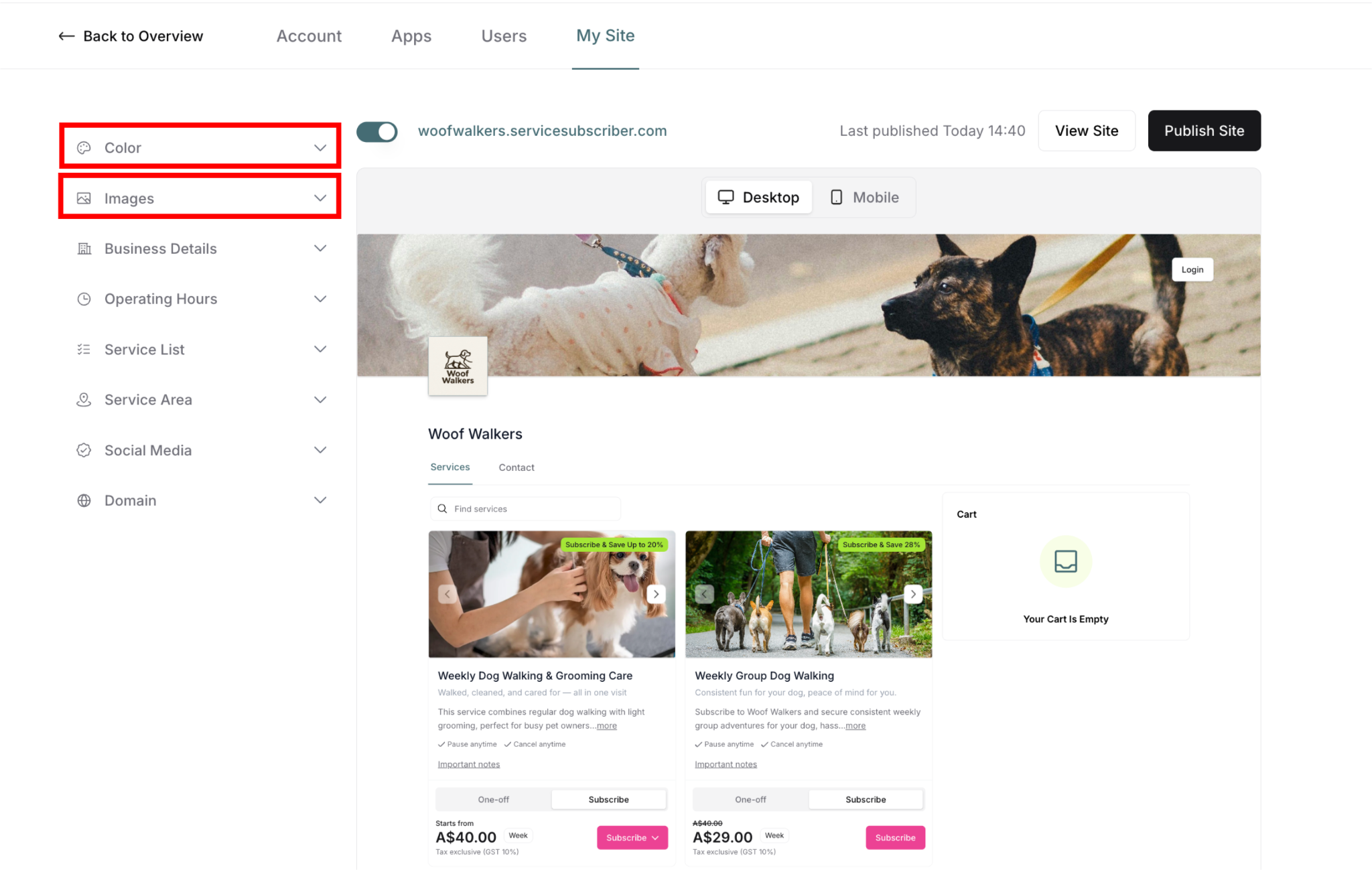Click the Find services search field
Screen dimensions: 1372x870
(x=525, y=509)
